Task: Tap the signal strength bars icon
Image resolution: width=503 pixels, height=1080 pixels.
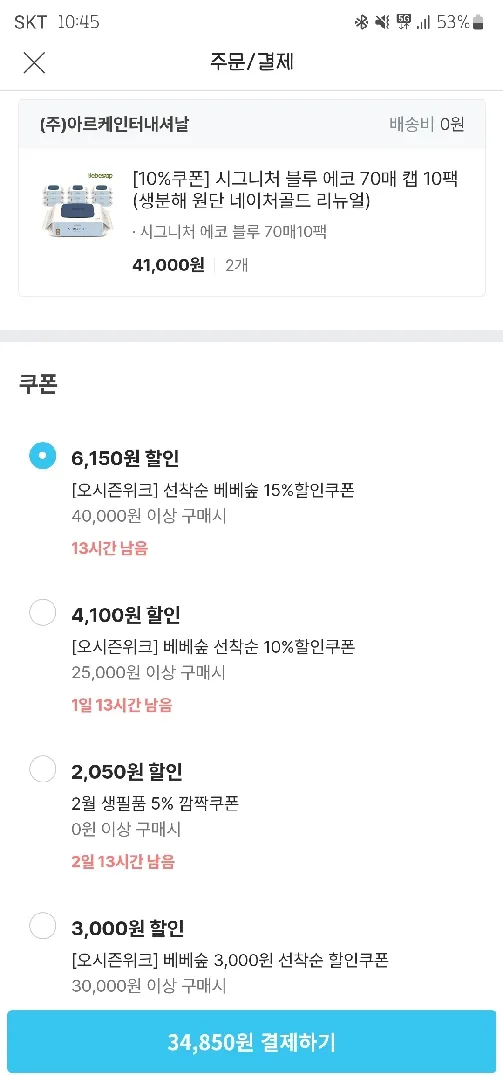Action: pyautogui.click(x=424, y=23)
